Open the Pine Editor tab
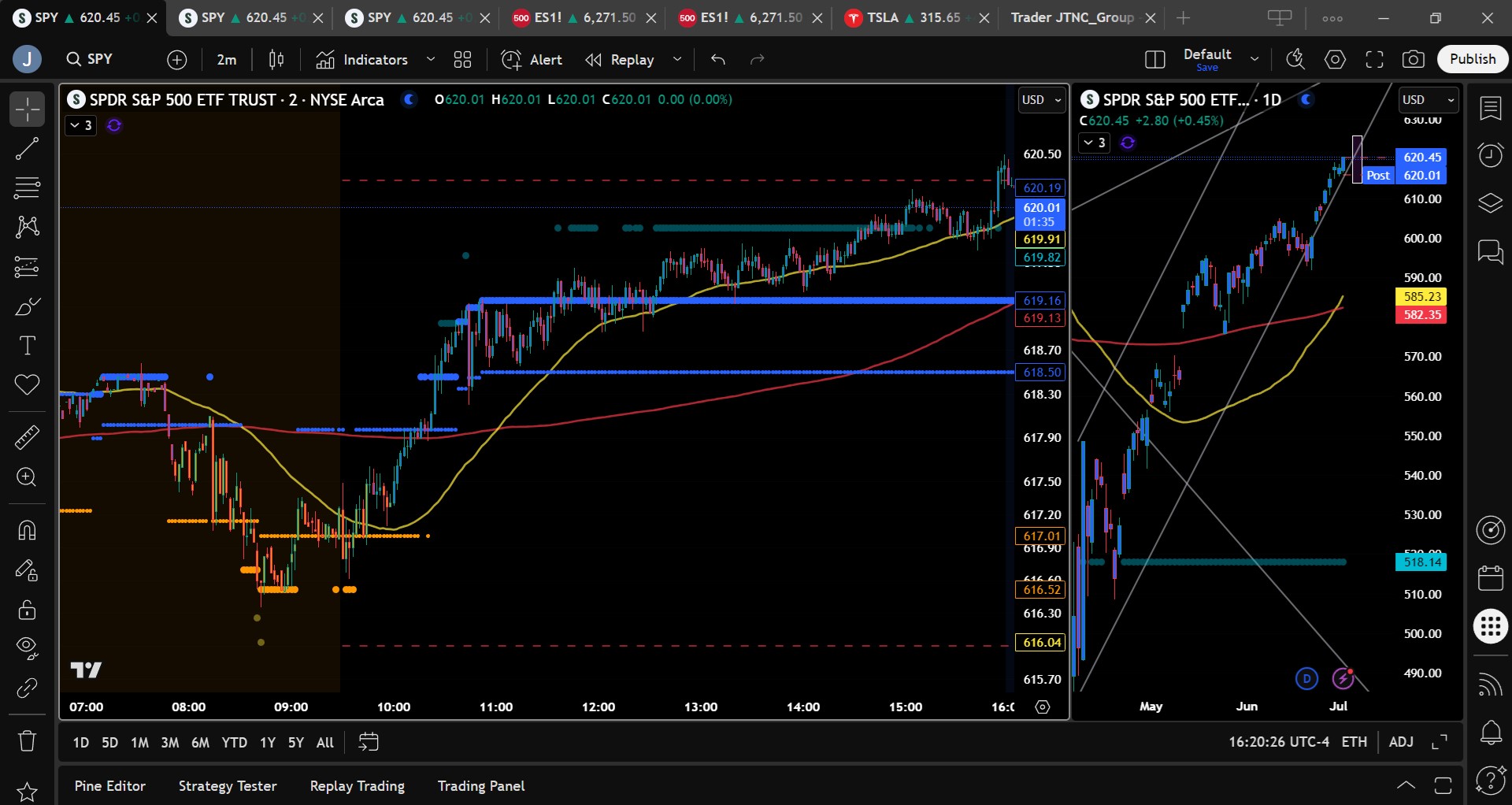 point(110,786)
